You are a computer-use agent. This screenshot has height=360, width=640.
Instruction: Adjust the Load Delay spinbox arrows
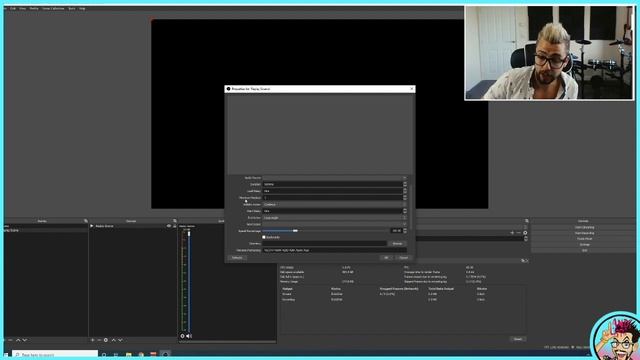point(405,191)
